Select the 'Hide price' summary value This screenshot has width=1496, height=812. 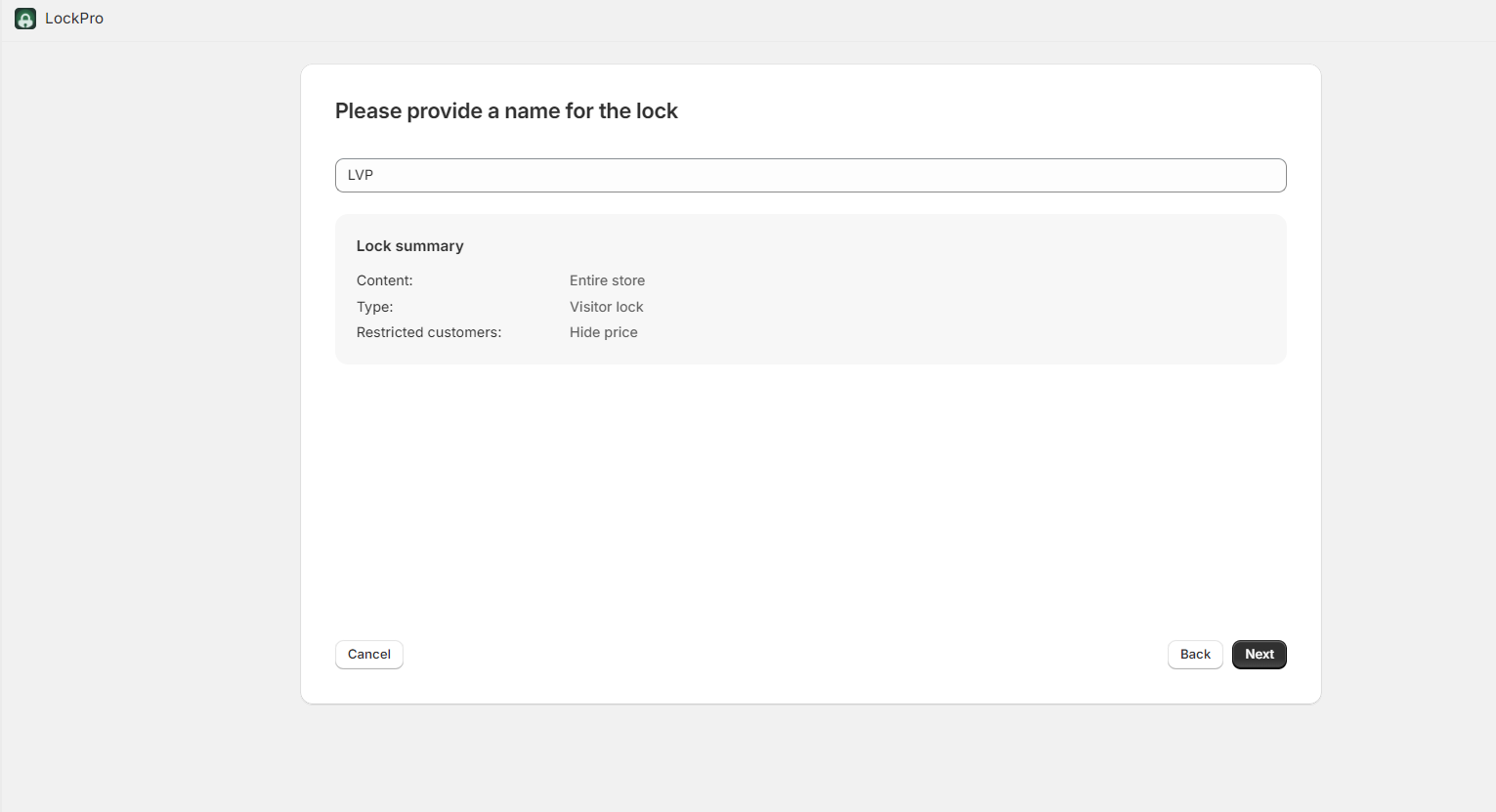603,332
